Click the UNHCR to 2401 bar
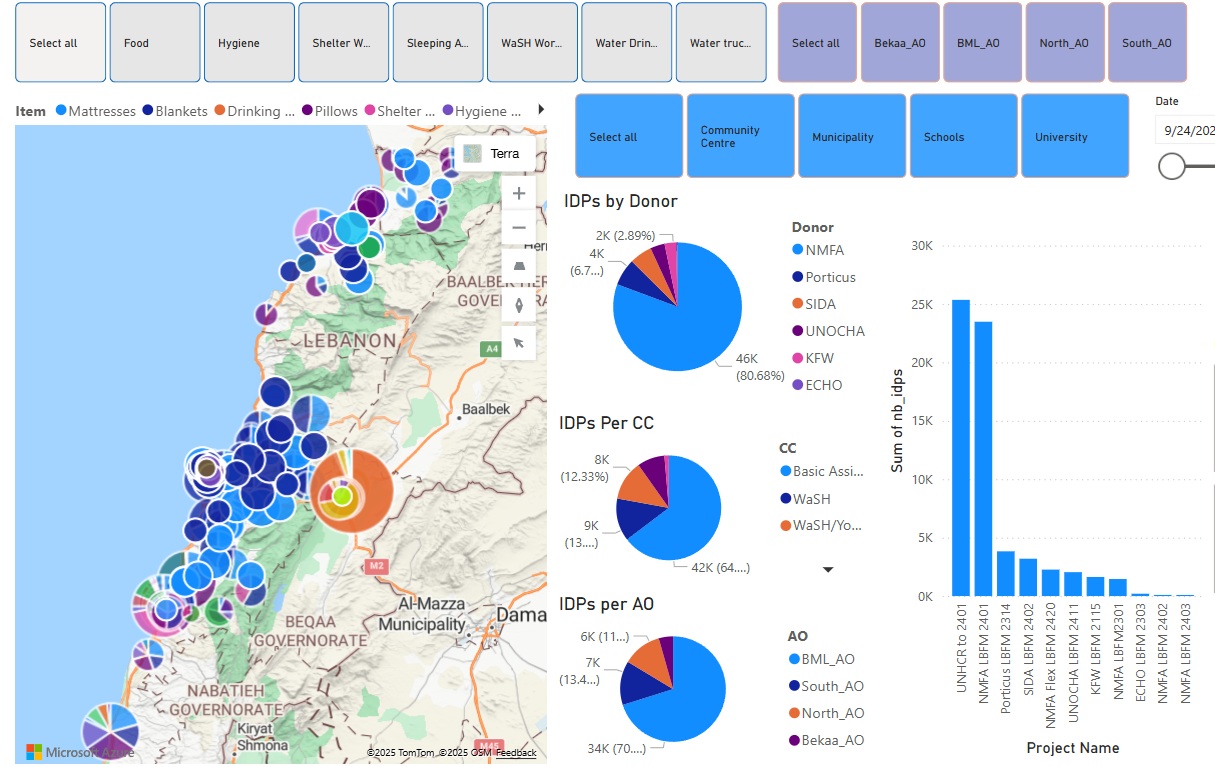Screen dimensions: 1215x767 (x=961, y=447)
